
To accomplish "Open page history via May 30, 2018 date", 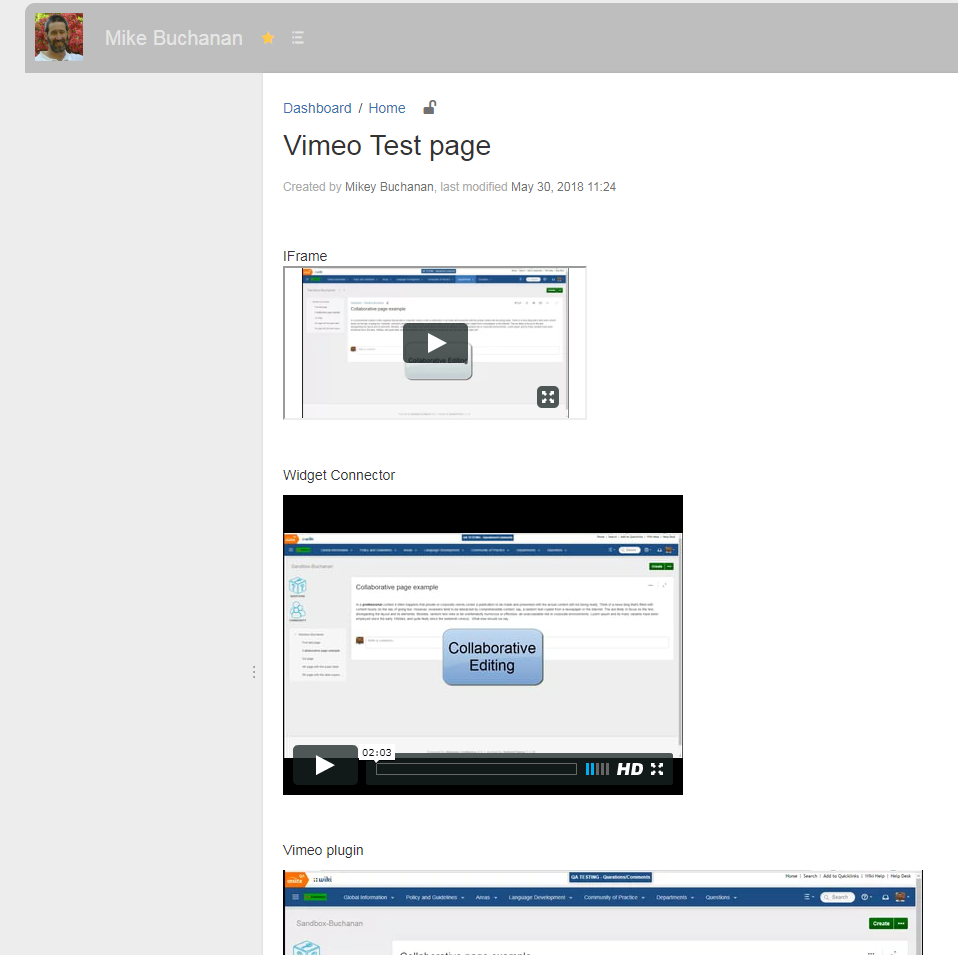I will tap(563, 187).
